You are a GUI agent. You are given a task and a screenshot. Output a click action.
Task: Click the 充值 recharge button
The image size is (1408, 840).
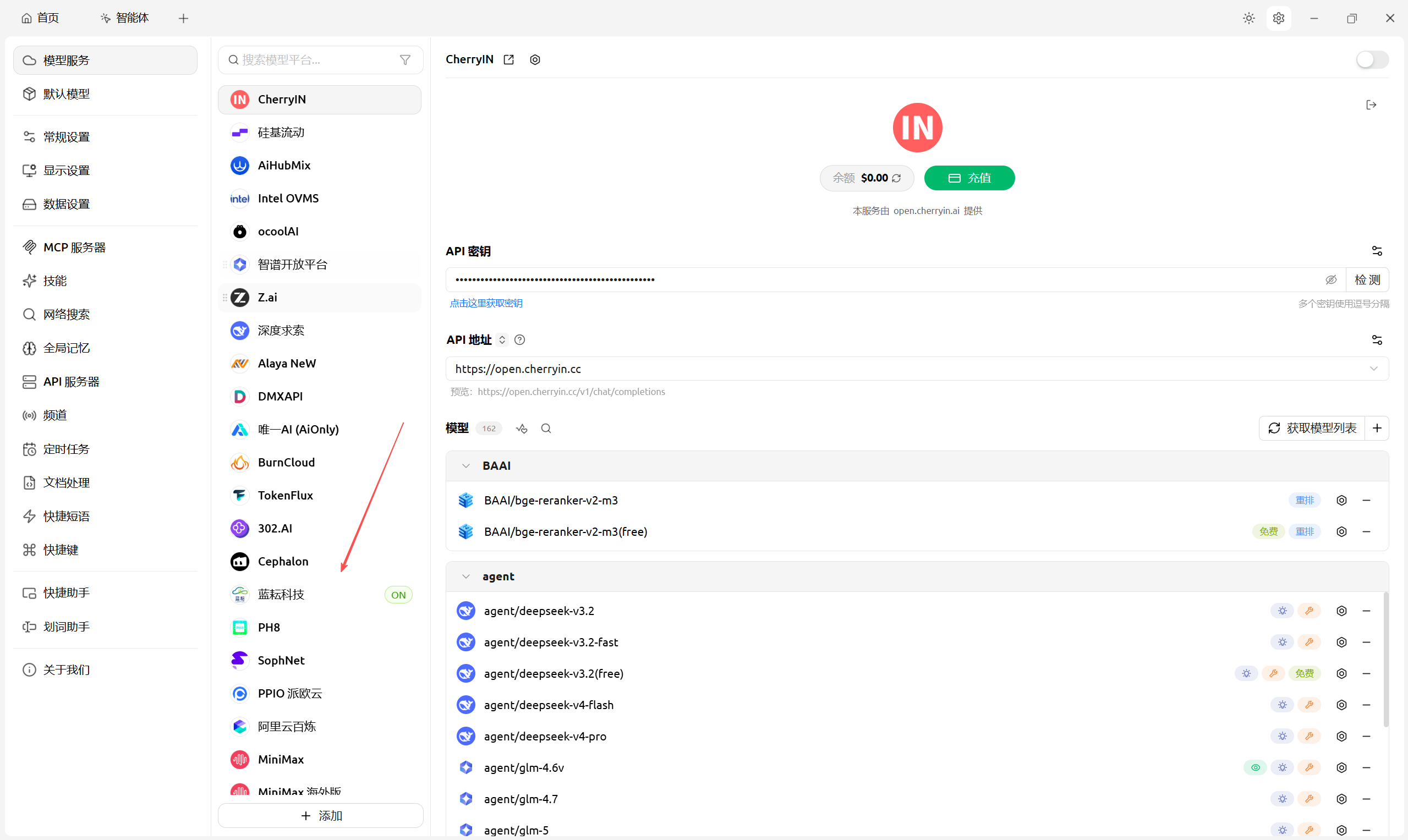969,178
